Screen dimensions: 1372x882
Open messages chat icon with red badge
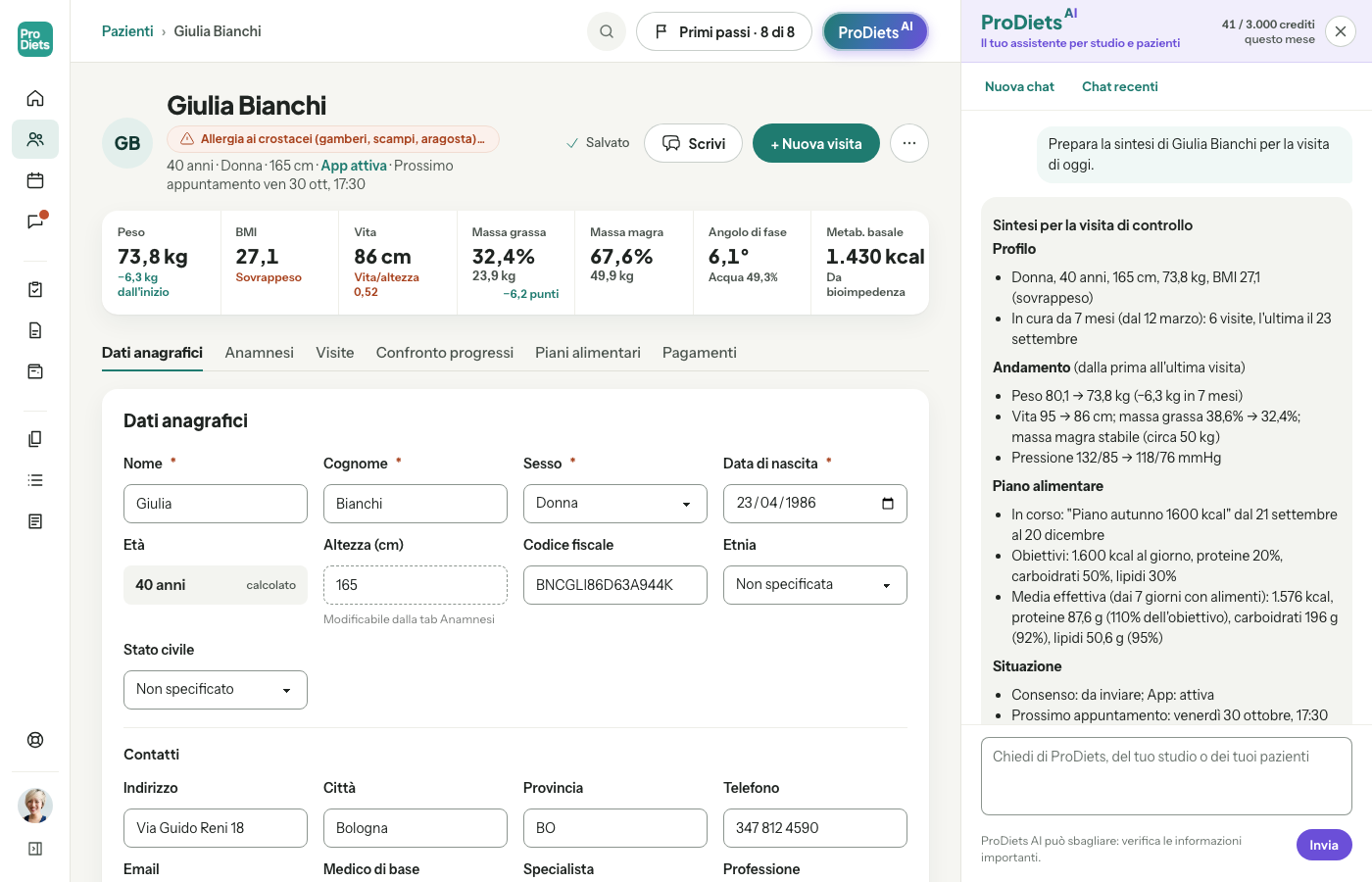(35, 221)
